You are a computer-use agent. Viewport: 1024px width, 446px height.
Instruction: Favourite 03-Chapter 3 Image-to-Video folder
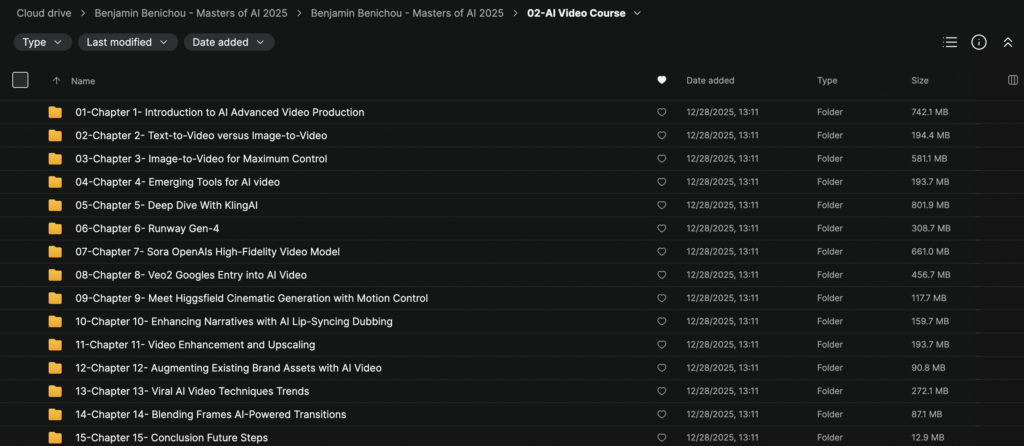tap(662, 159)
